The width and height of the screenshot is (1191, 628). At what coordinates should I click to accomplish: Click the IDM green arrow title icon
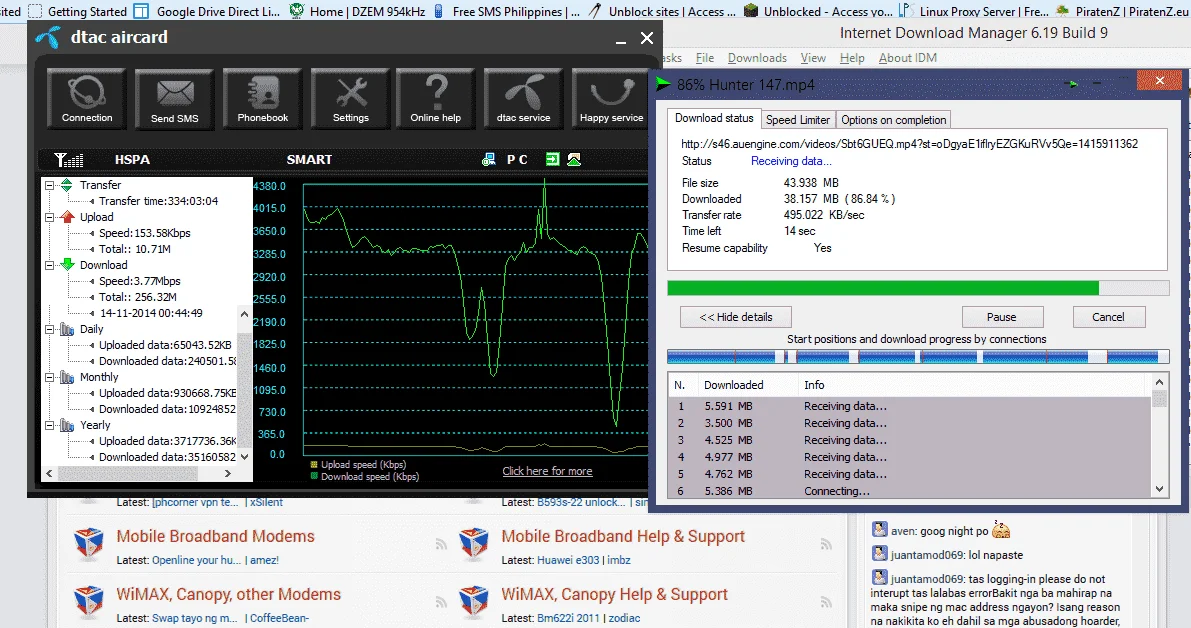click(x=664, y=84)
